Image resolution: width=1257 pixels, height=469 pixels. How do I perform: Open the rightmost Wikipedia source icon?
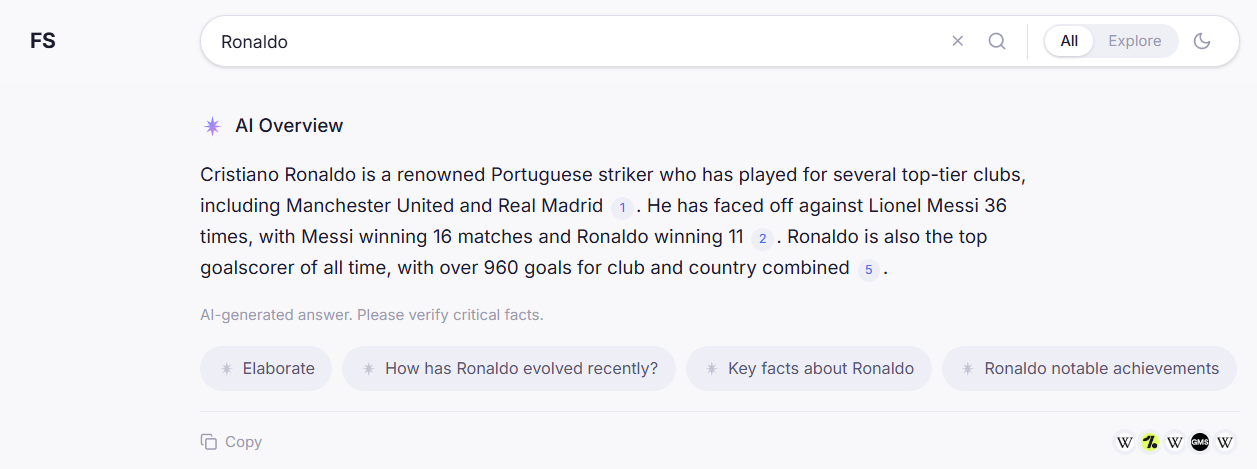[x=1225, y=442]
